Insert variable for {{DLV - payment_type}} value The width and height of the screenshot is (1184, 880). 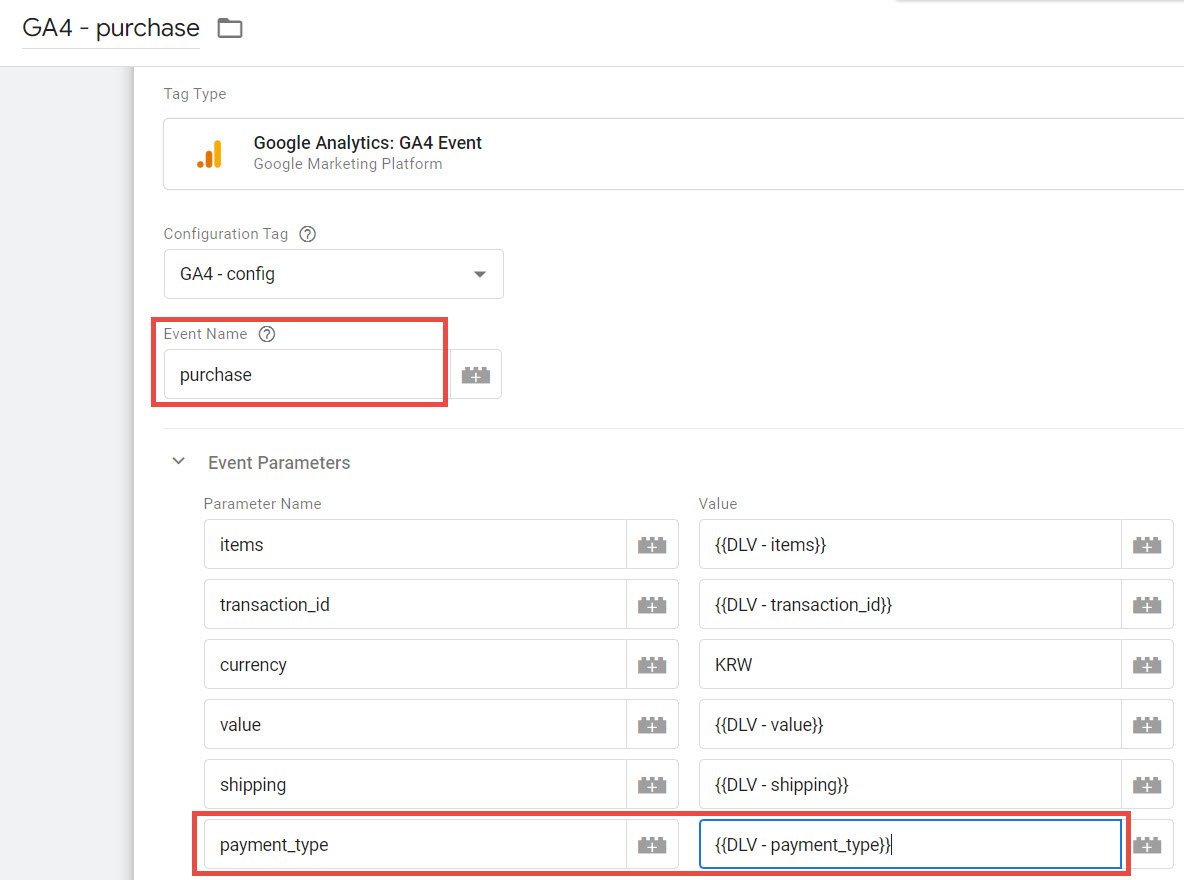[x=1147, y=844]
